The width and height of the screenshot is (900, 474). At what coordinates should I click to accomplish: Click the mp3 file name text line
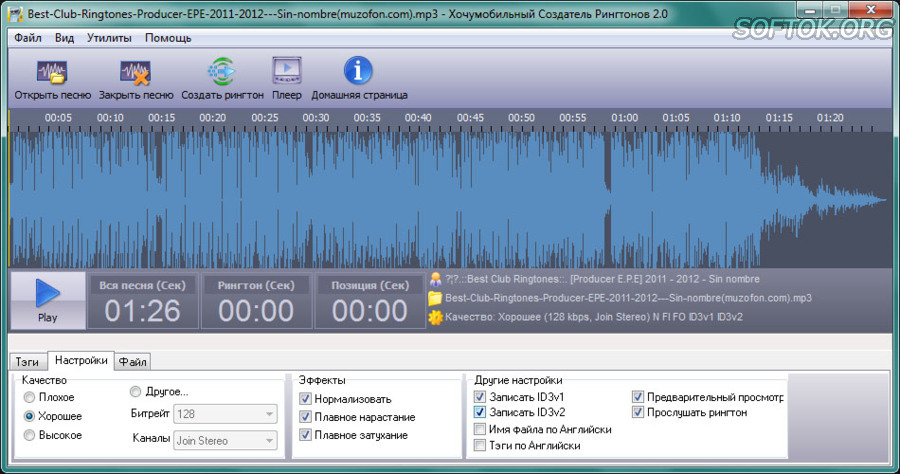pos(629,298)
